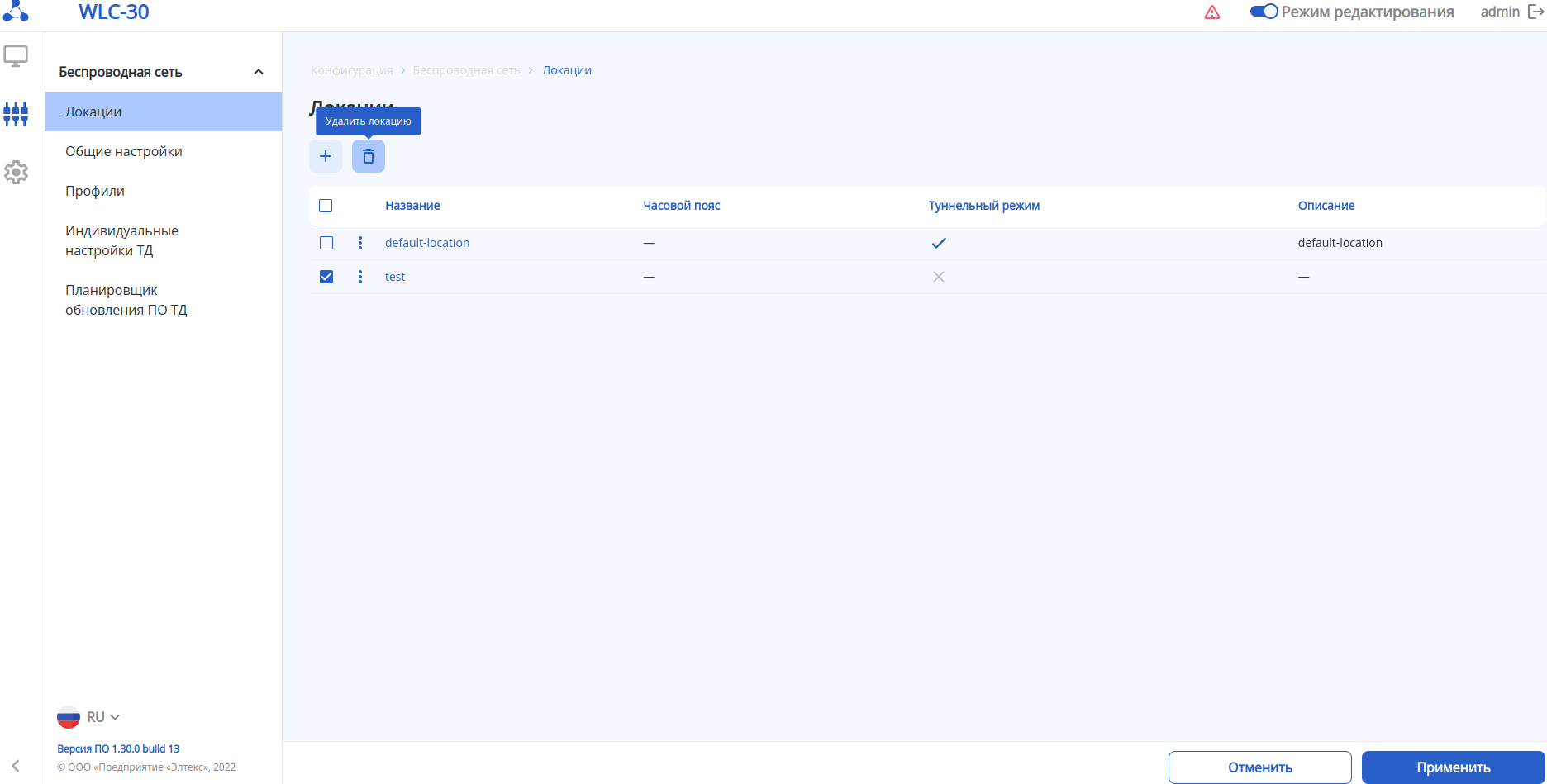1547x784 pixels.
Task: Open three-dot menu for test row
Action: point(360,277)
